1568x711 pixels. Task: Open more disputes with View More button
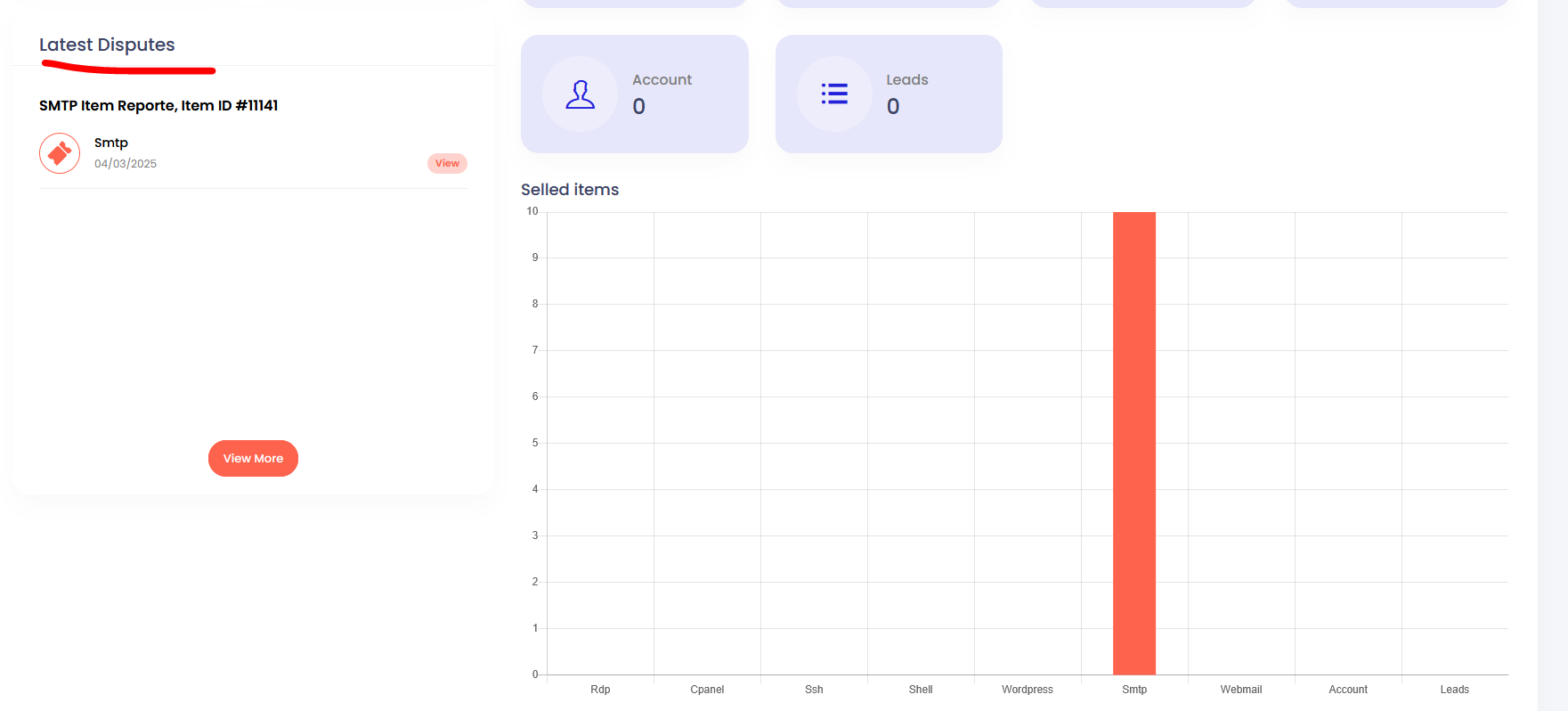click(x=253, y=458)
